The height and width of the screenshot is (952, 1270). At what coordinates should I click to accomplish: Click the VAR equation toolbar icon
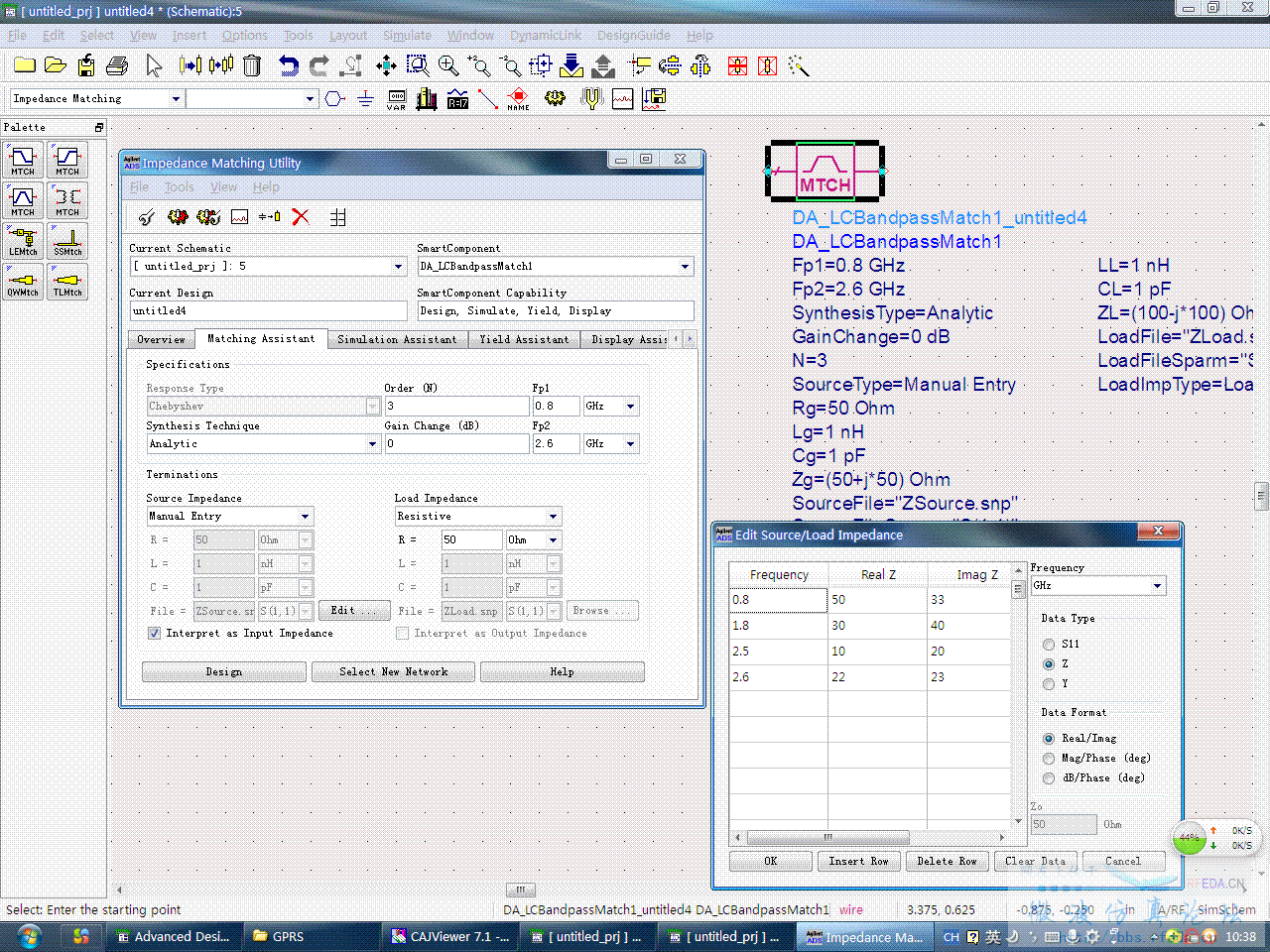[x=397, y=99]
